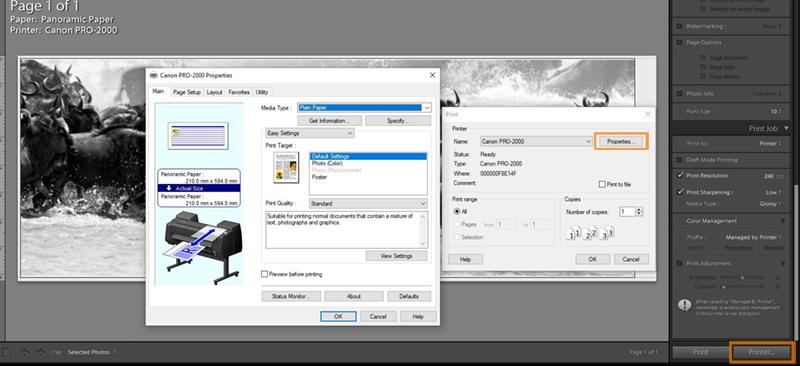Click the View Settings button
Viewport: 800px width, 366px height.
pos(396,256)
